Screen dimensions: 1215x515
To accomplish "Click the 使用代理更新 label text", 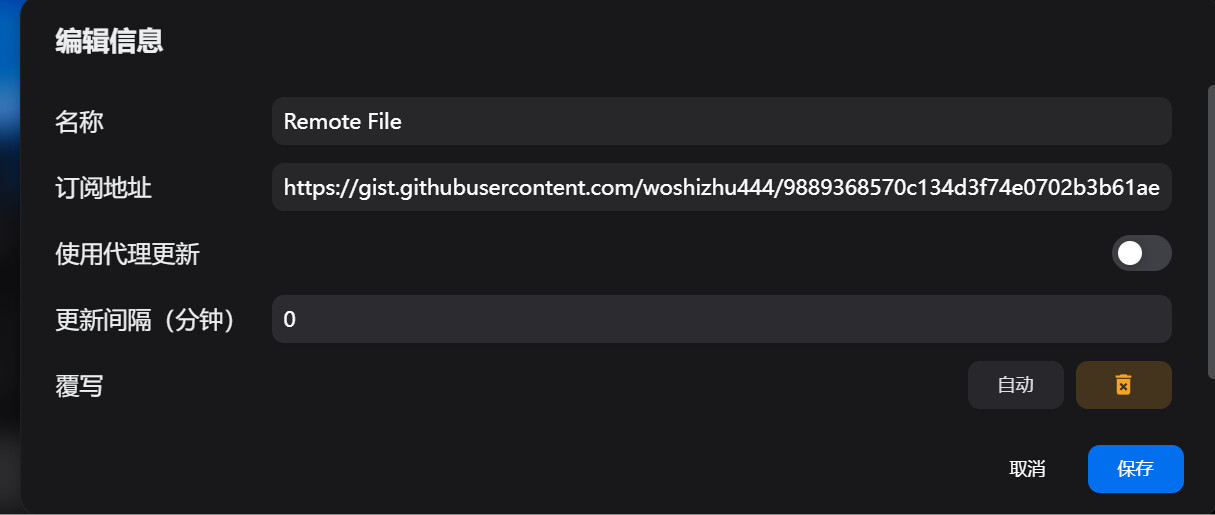I will (x=127, y=254).
